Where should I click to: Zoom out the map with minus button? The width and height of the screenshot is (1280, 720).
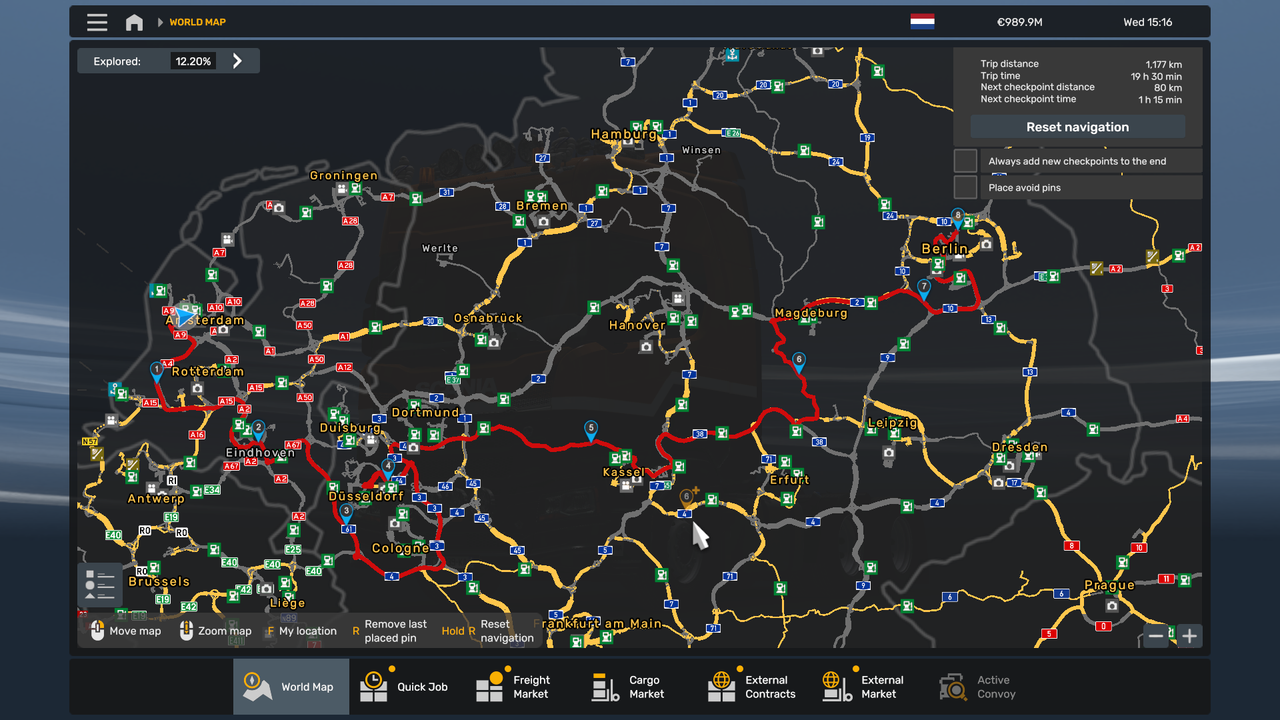(1157, 635)
